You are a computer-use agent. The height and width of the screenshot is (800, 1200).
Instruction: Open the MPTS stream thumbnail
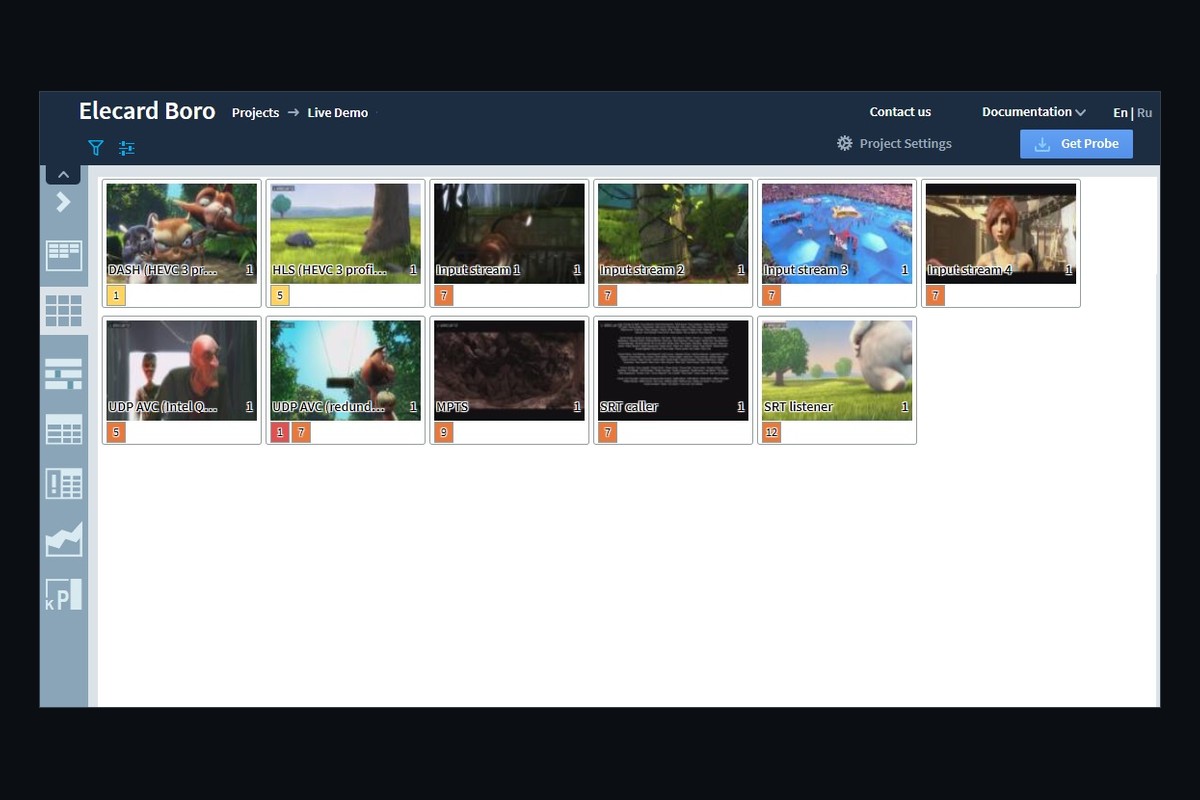point(510,370)
